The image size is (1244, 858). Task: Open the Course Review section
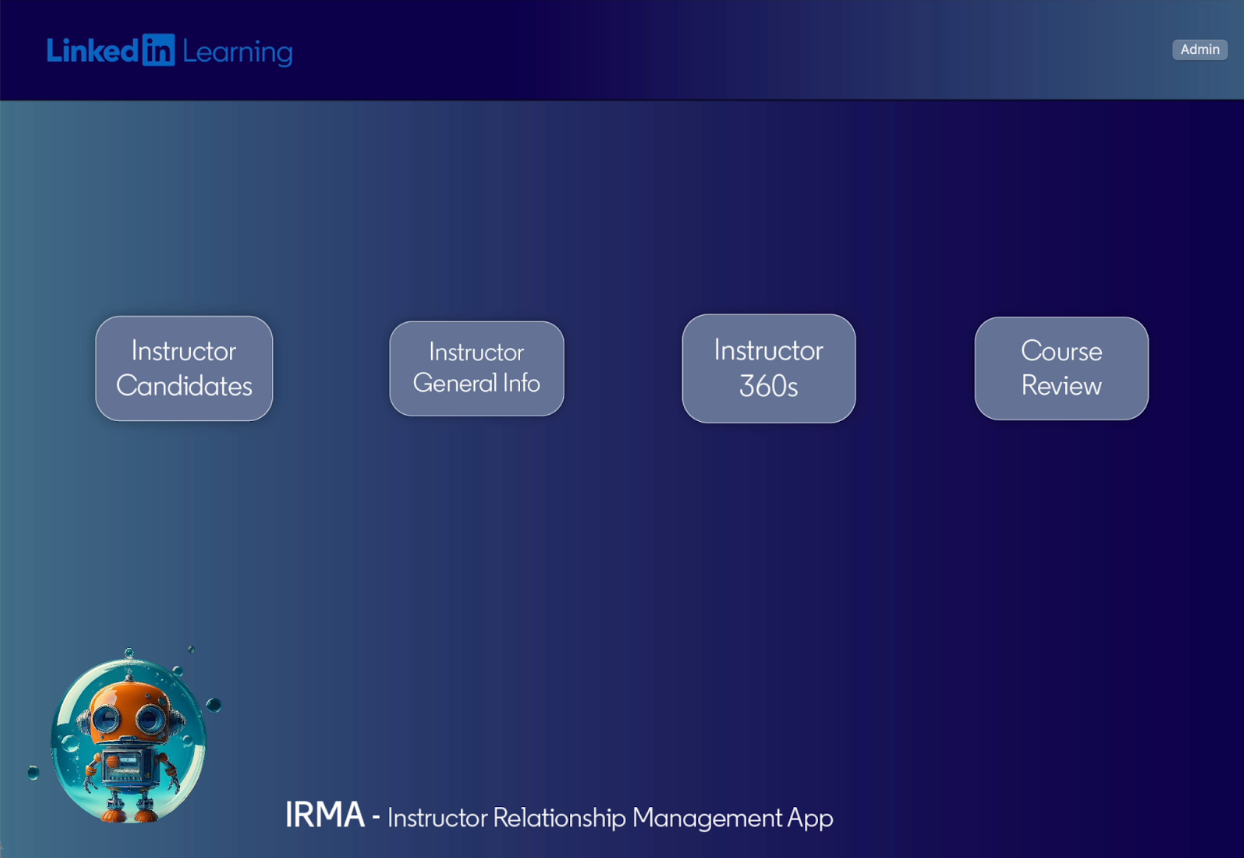tap(1061, 368)
